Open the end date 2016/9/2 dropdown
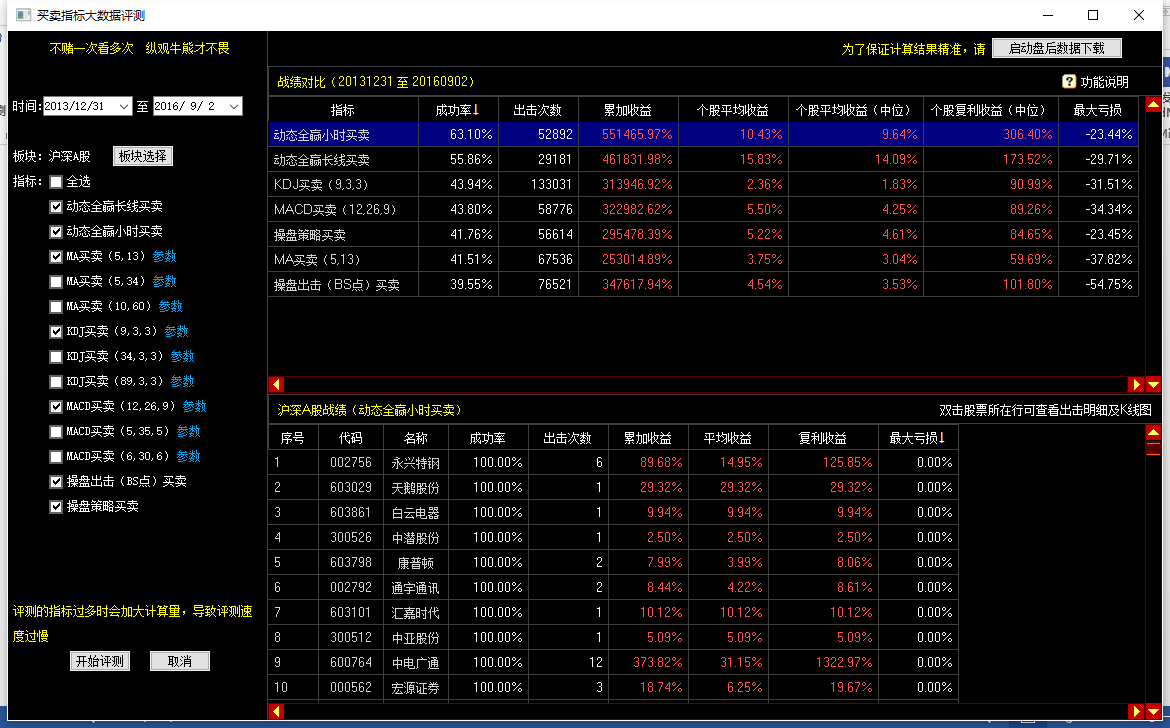Screen dimensions: 1170x728 (234, 106)
